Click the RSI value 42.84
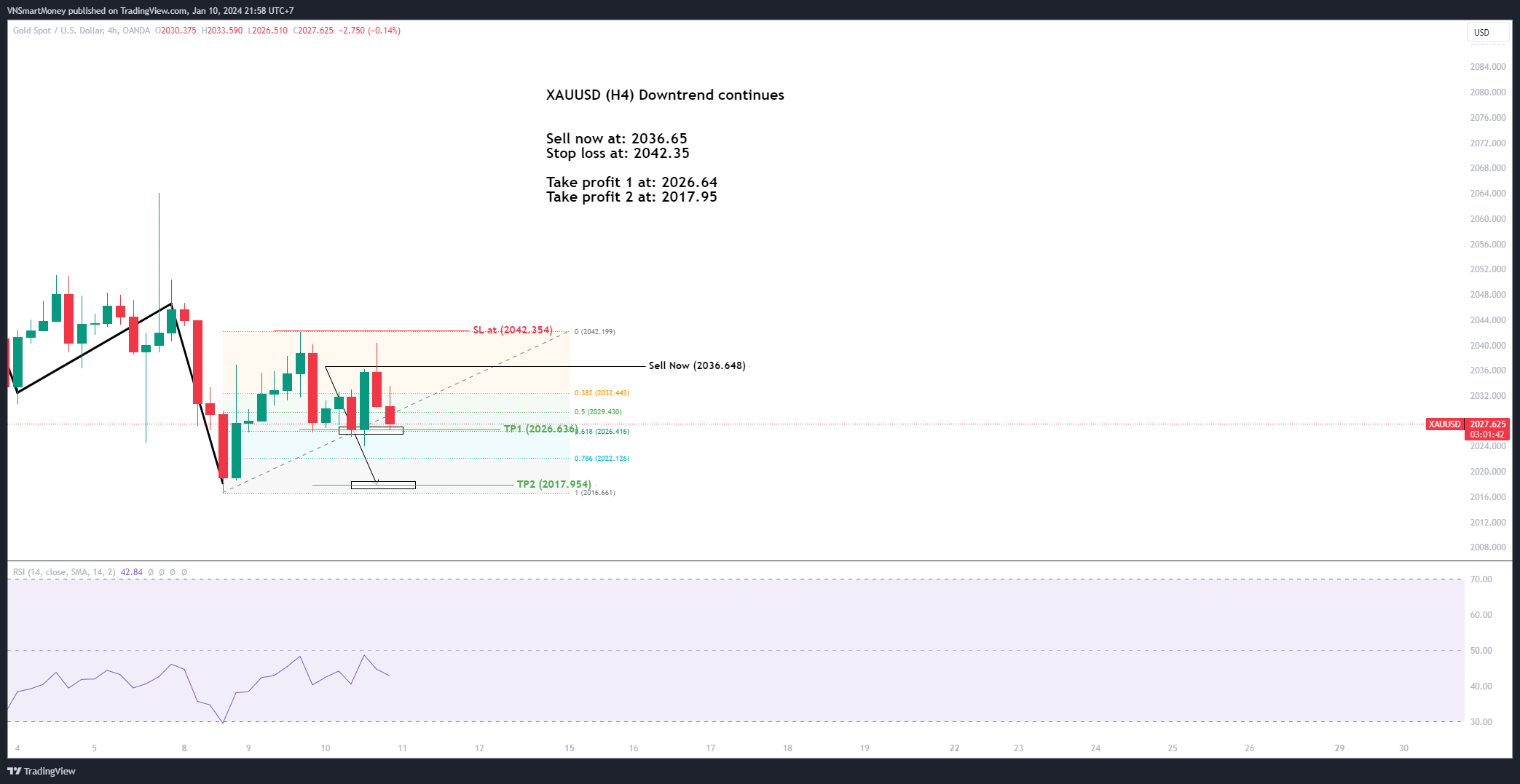This screenshot has height=784, width=1520. [132, 572]
